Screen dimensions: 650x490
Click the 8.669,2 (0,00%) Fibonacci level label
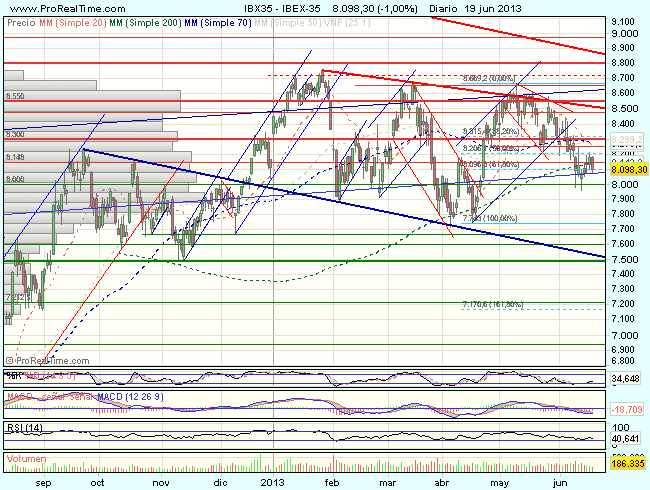pos(489,77)
